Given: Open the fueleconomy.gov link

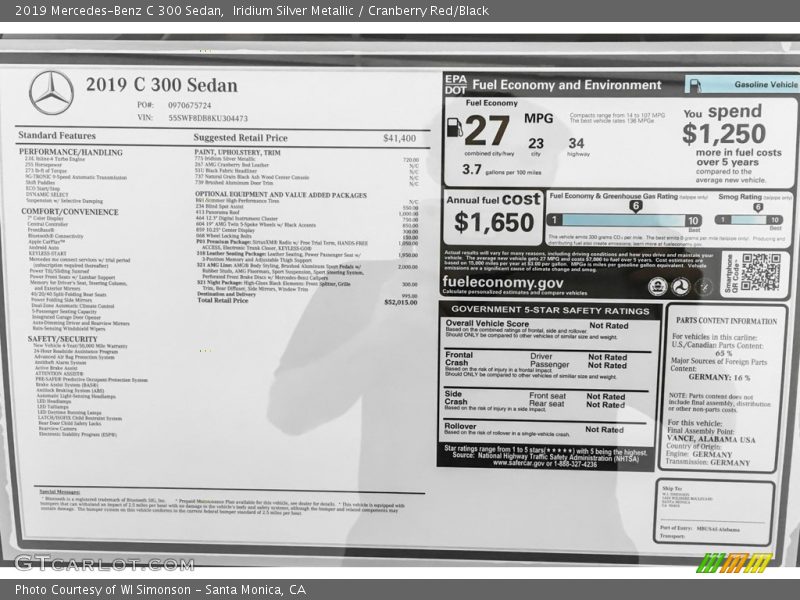Looking at the screenshot, I should pos(503,282).
